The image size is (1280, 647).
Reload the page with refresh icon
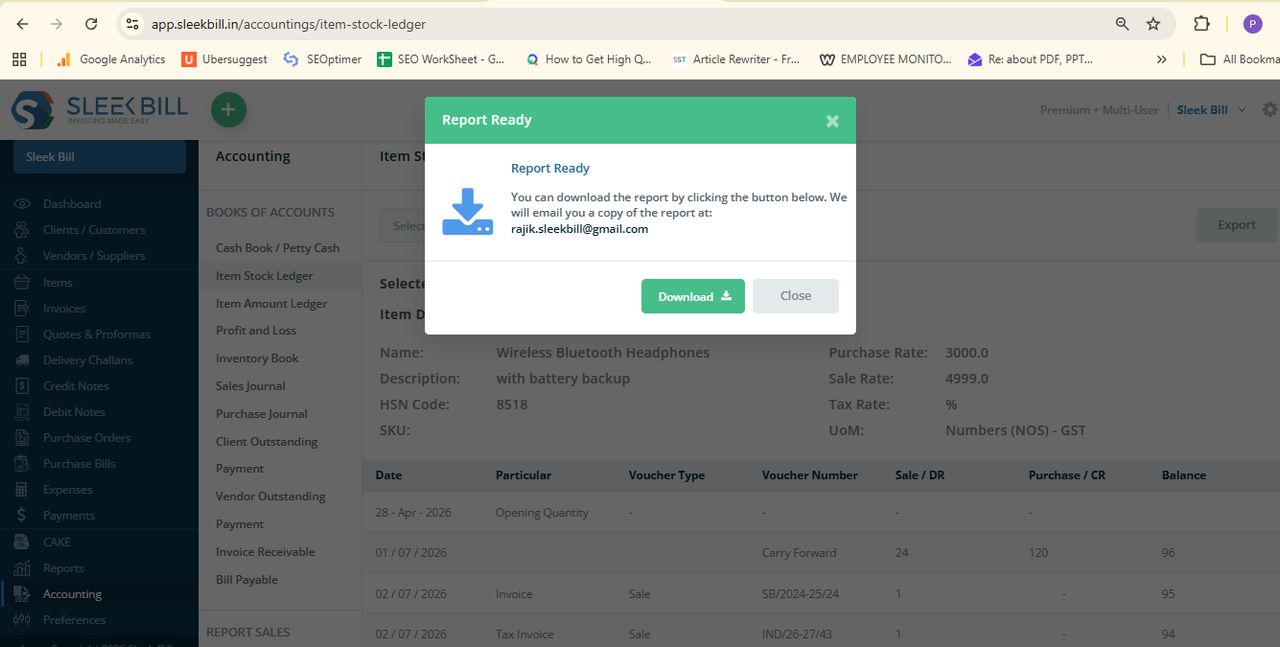[x=91, y=23]
